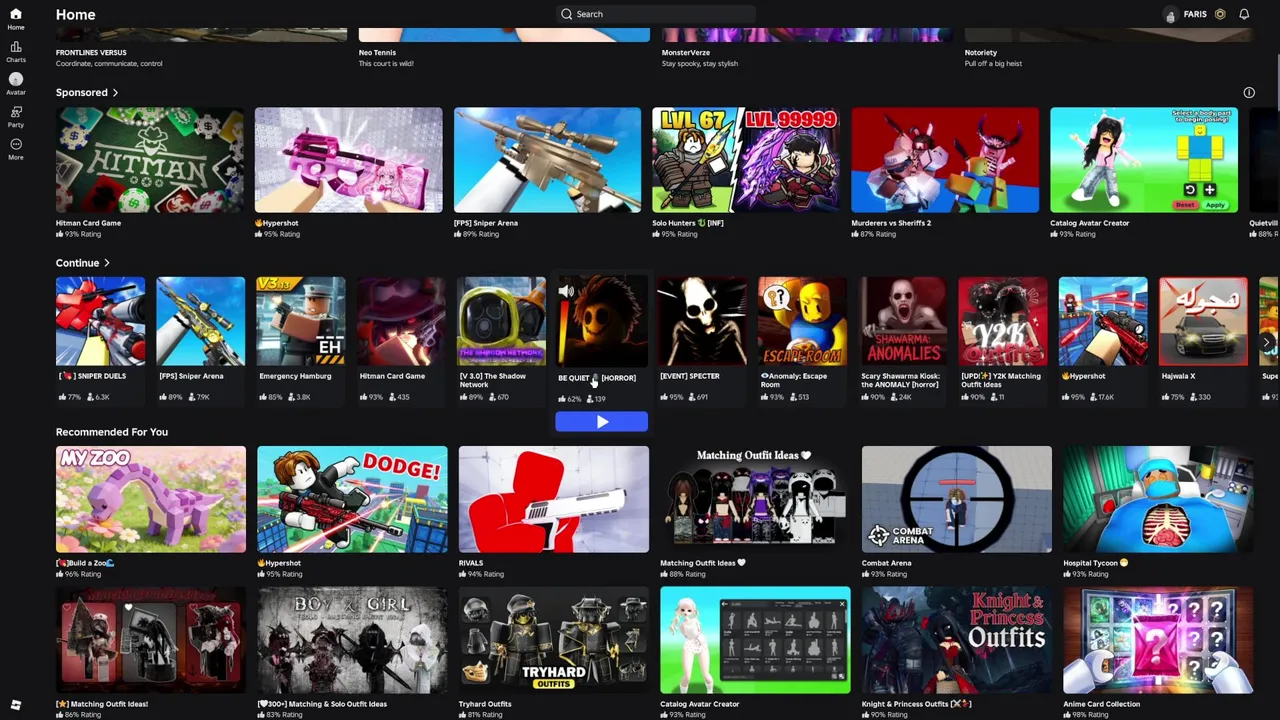
Task: Play BE QUIET [HORROR] with the blue play button
Action: pos(601,422)
